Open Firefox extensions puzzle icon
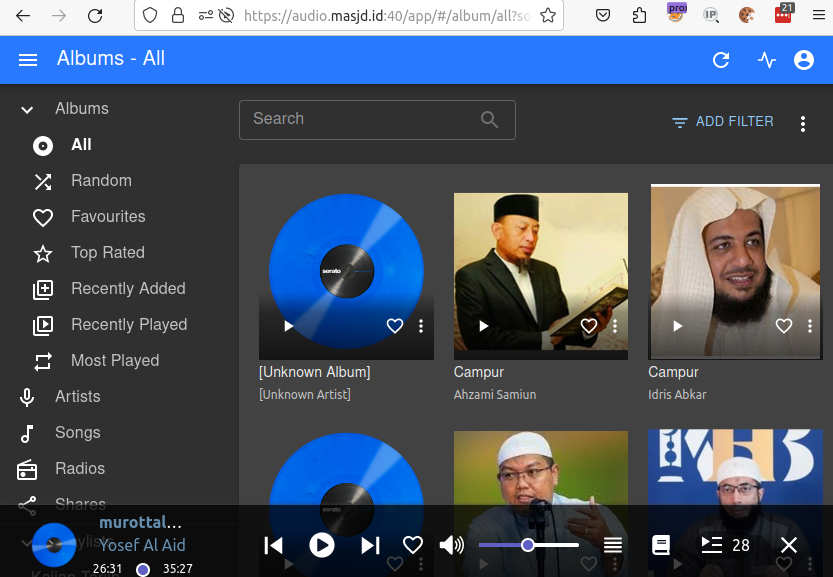 coord(639,15)
